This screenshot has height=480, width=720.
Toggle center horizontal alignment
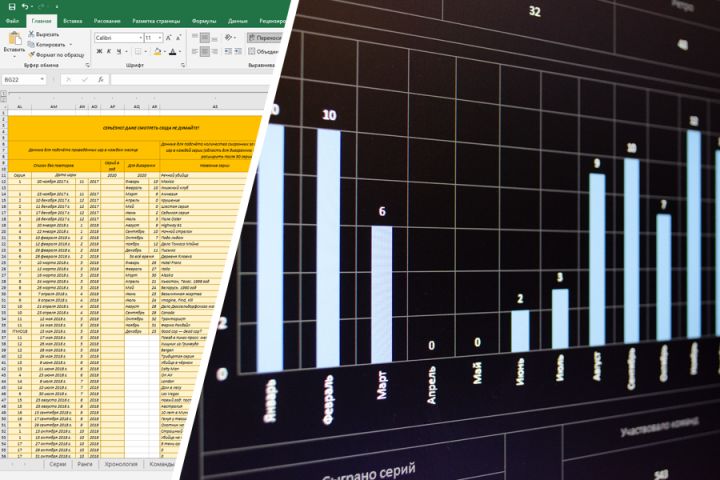pos(205,51)
